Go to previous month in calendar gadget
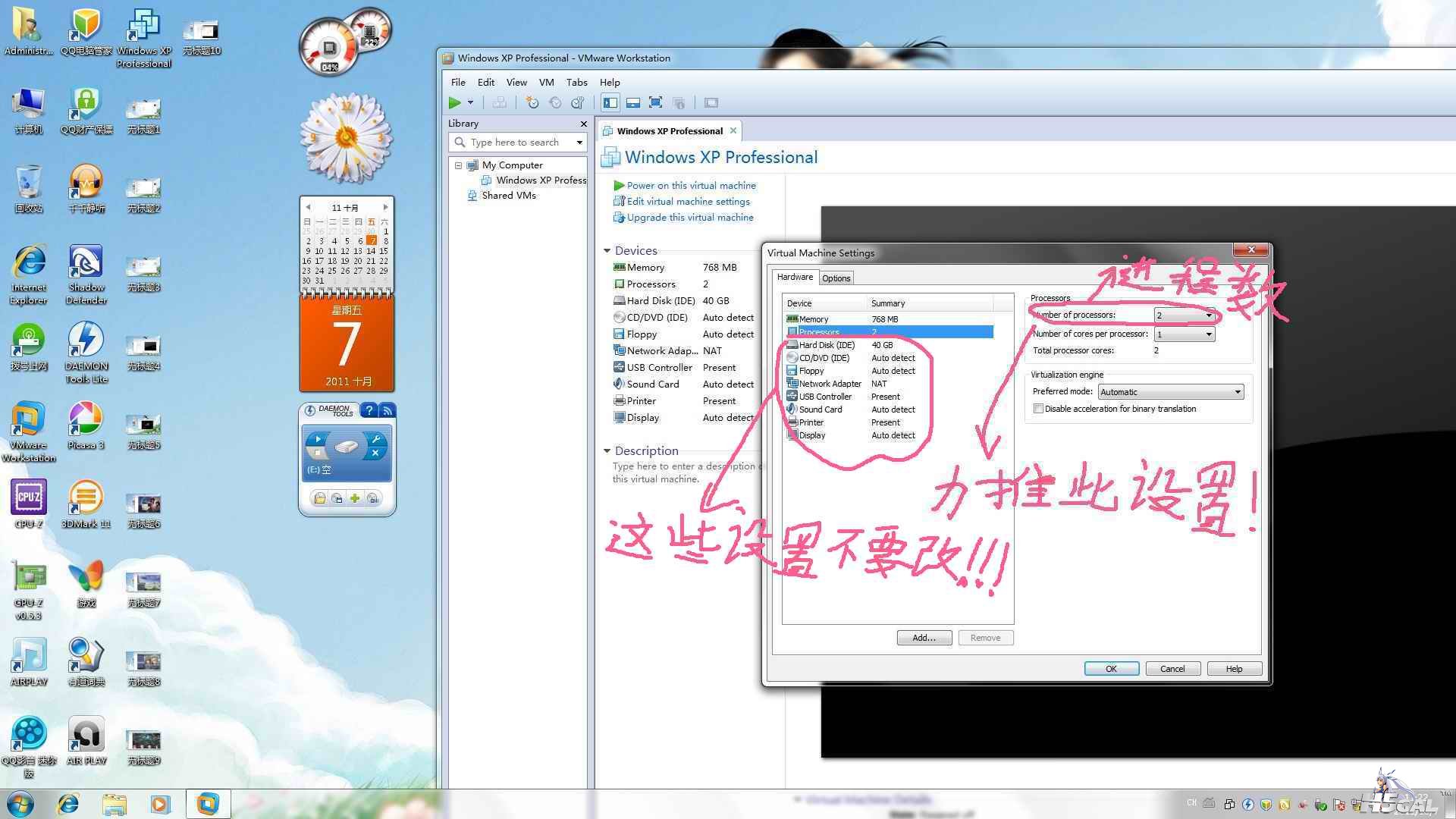 tap(308, 207)
